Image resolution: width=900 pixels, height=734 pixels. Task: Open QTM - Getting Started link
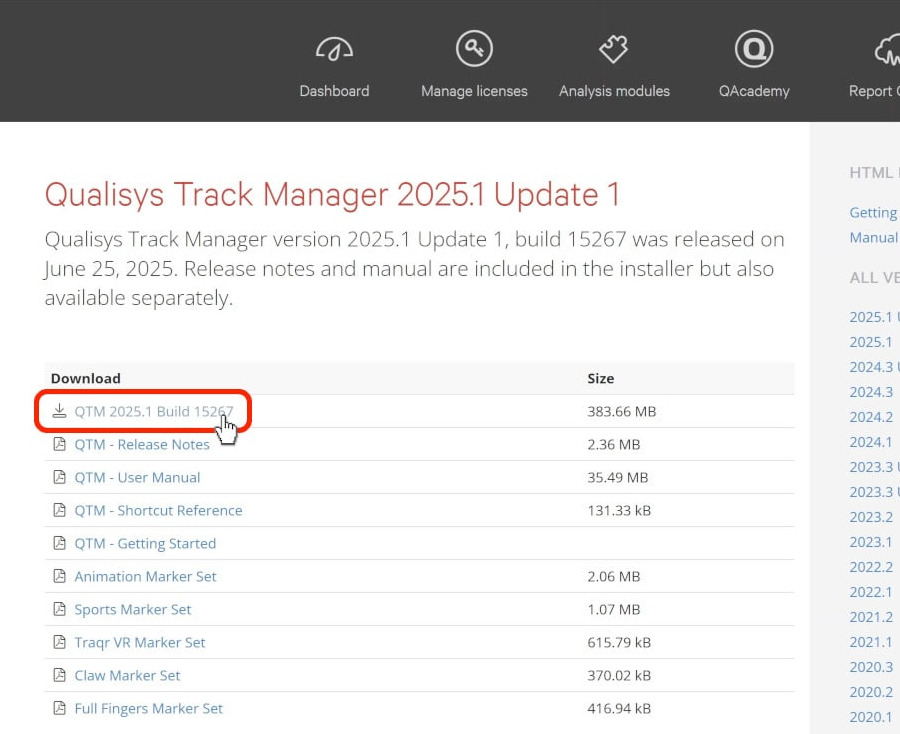(145, 543)
